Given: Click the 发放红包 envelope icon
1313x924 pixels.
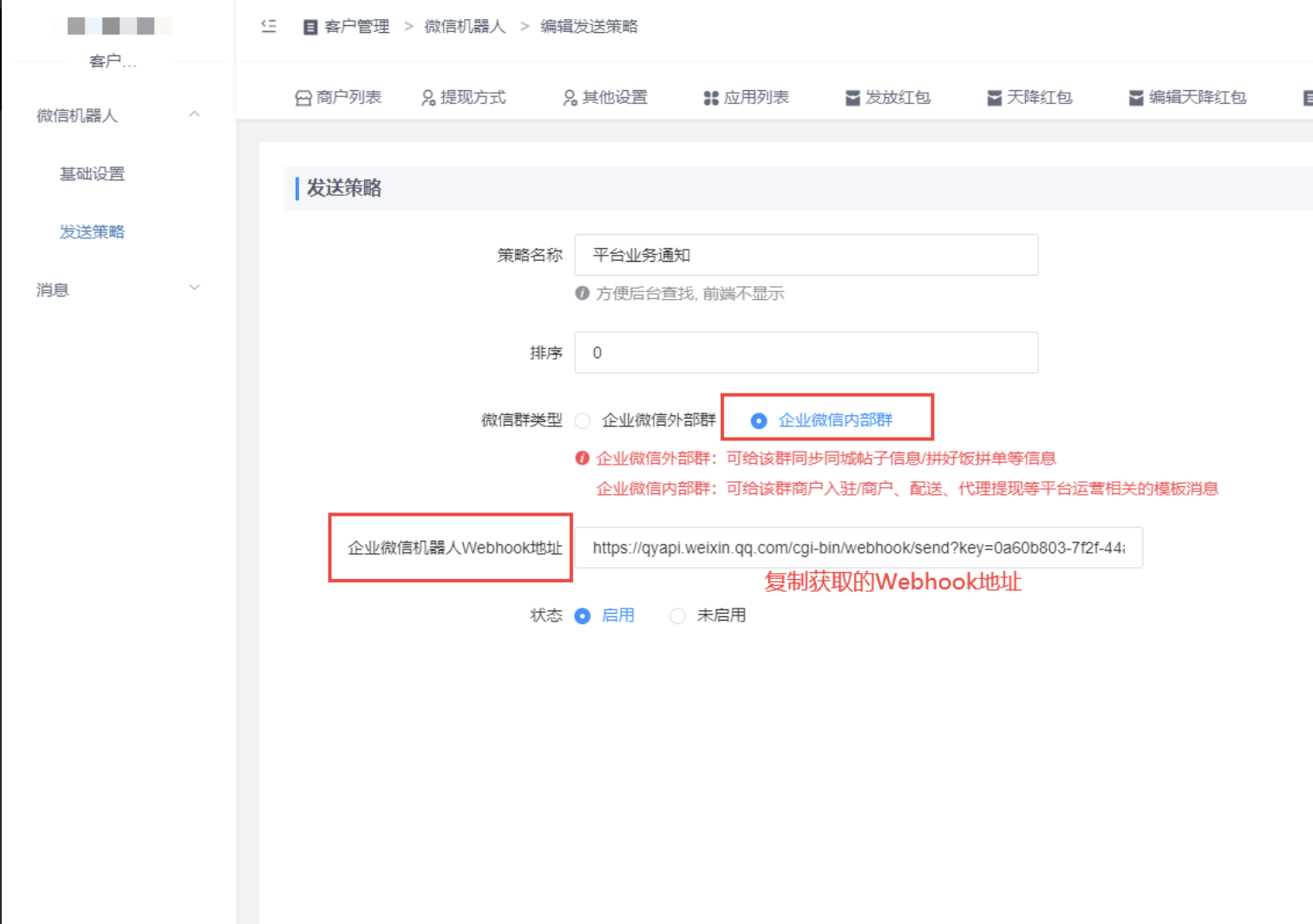Looking at the screenshot, I should [852, 98].
